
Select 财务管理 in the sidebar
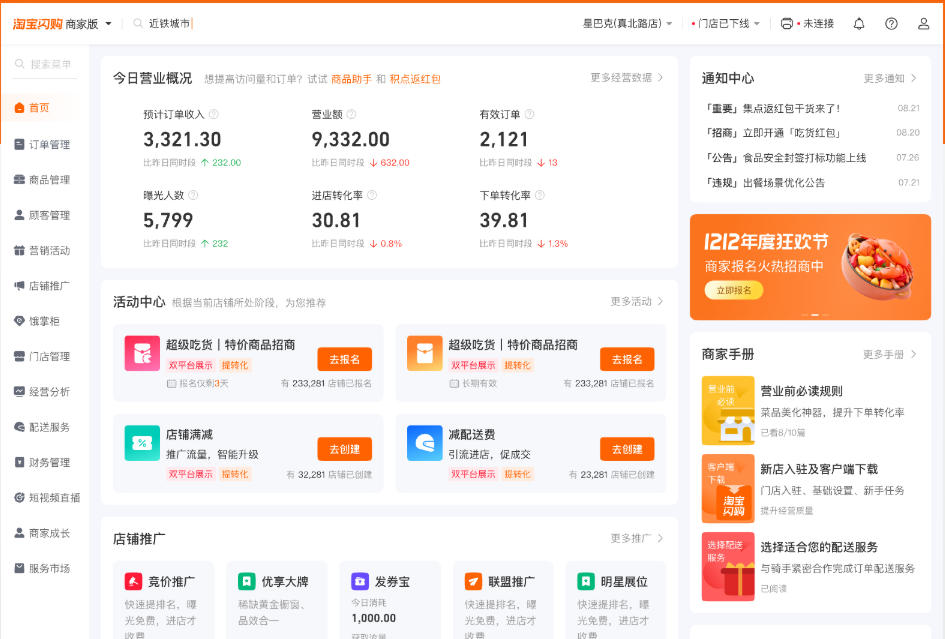(x=44, y=460)
